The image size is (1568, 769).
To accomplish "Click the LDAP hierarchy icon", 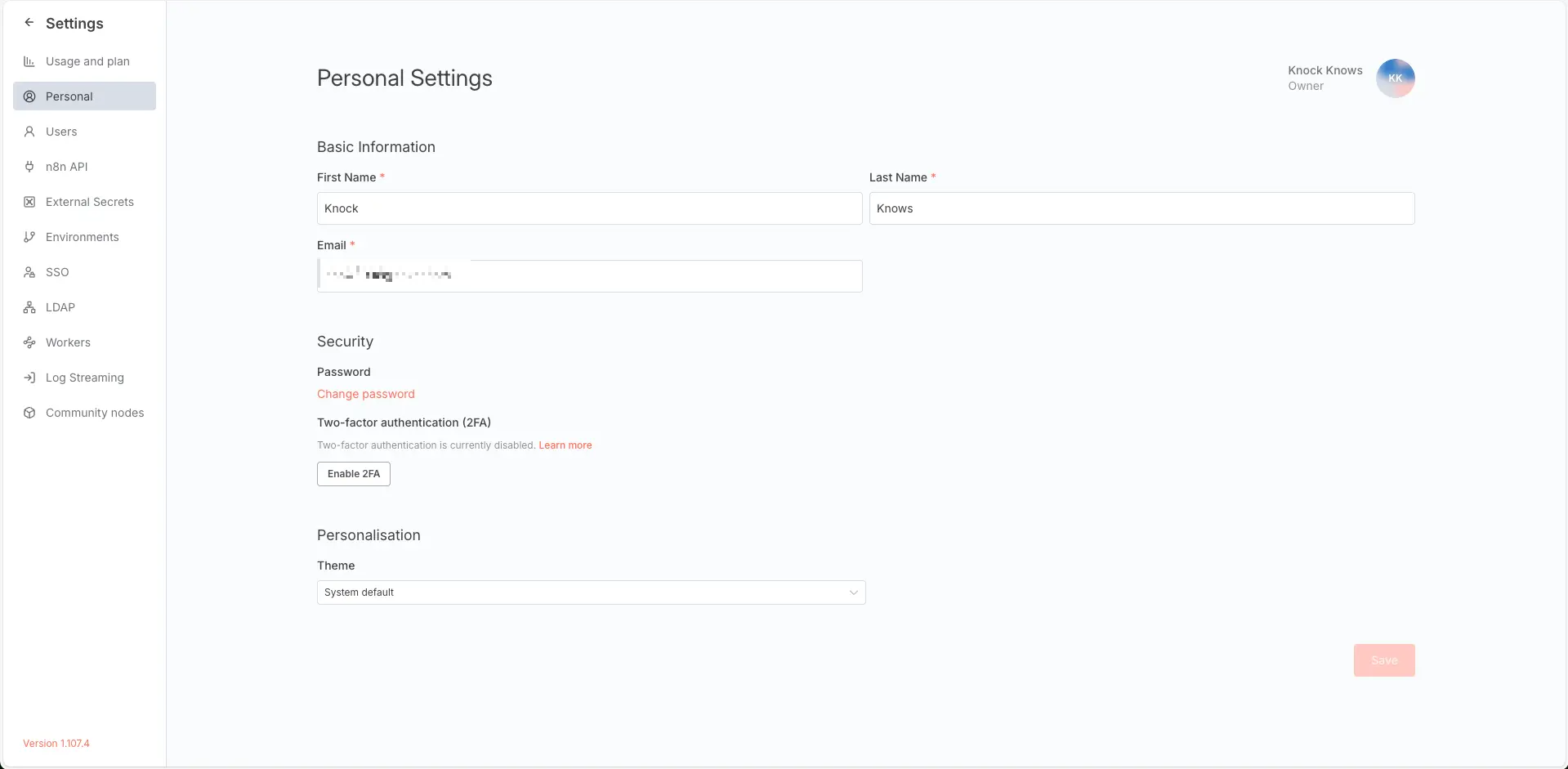I will pyautogui.click(x=29, y=307).
